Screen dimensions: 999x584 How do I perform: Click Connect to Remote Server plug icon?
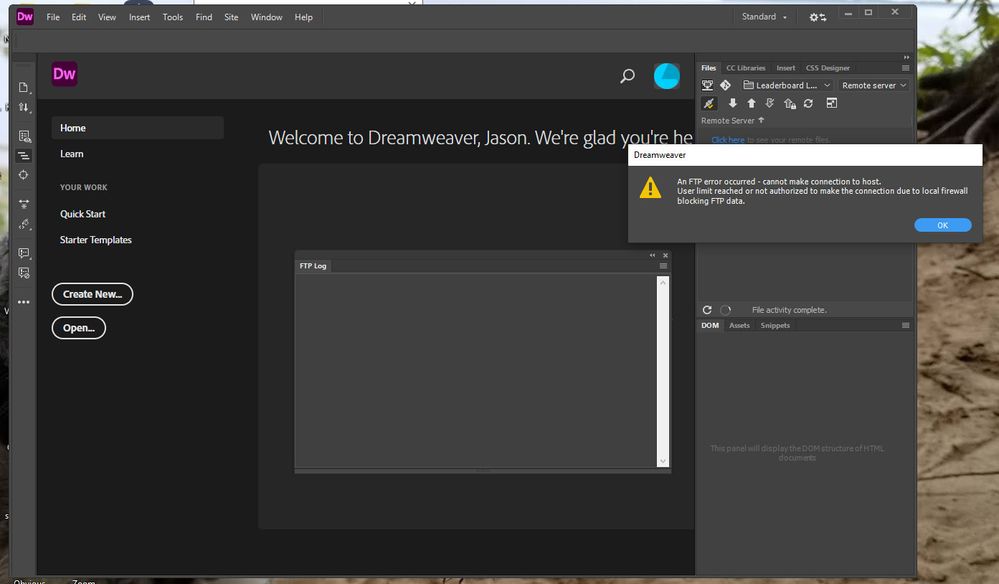coord(708,103)
